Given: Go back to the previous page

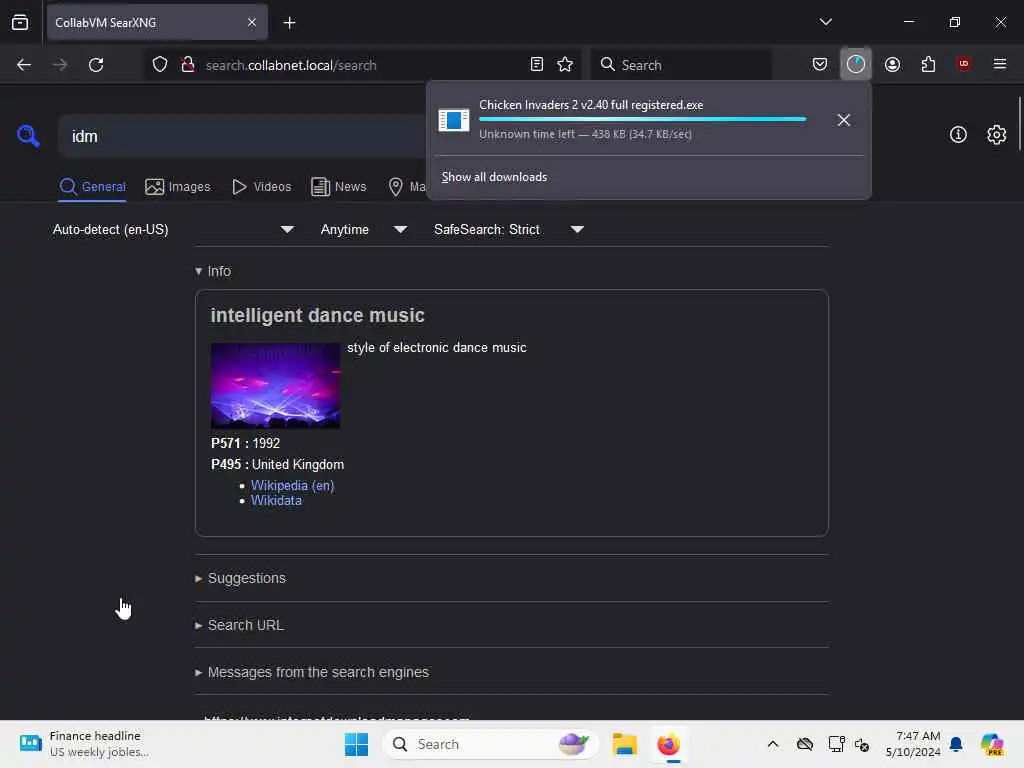Looking at the screenshot, I should [x=24, y=65].
